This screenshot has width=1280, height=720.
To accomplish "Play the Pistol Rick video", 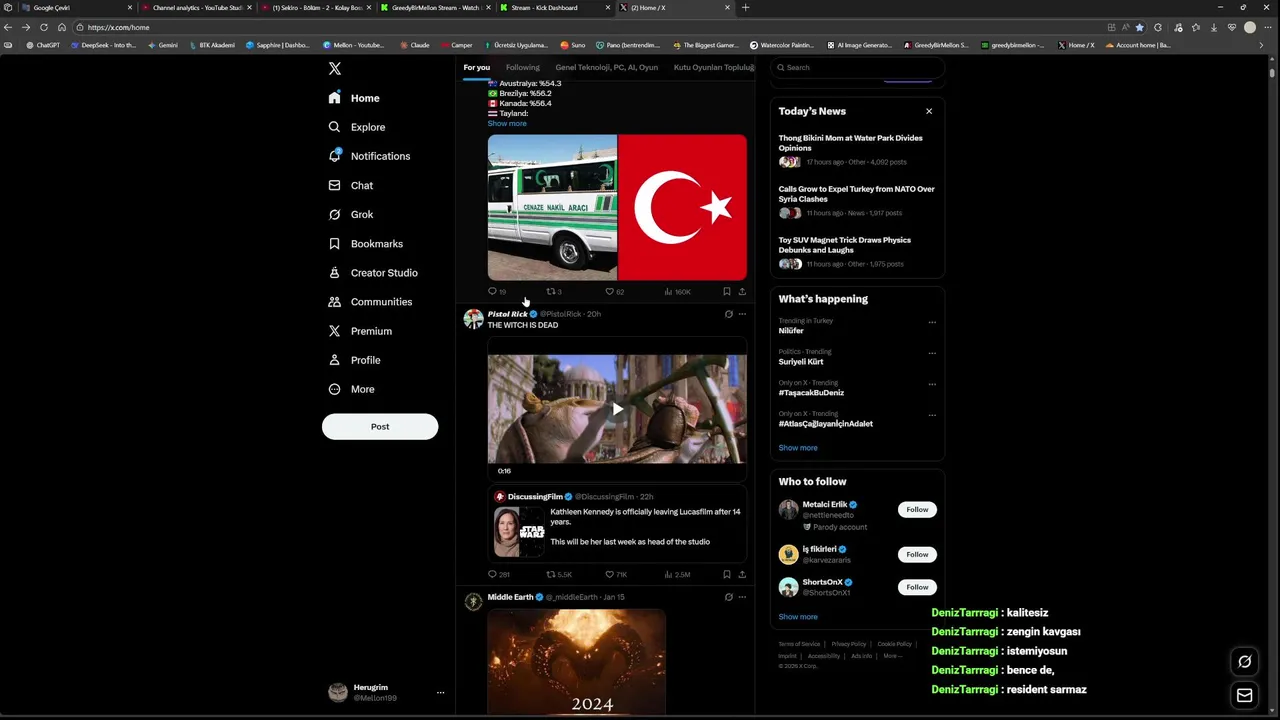I will click(617, 409).
